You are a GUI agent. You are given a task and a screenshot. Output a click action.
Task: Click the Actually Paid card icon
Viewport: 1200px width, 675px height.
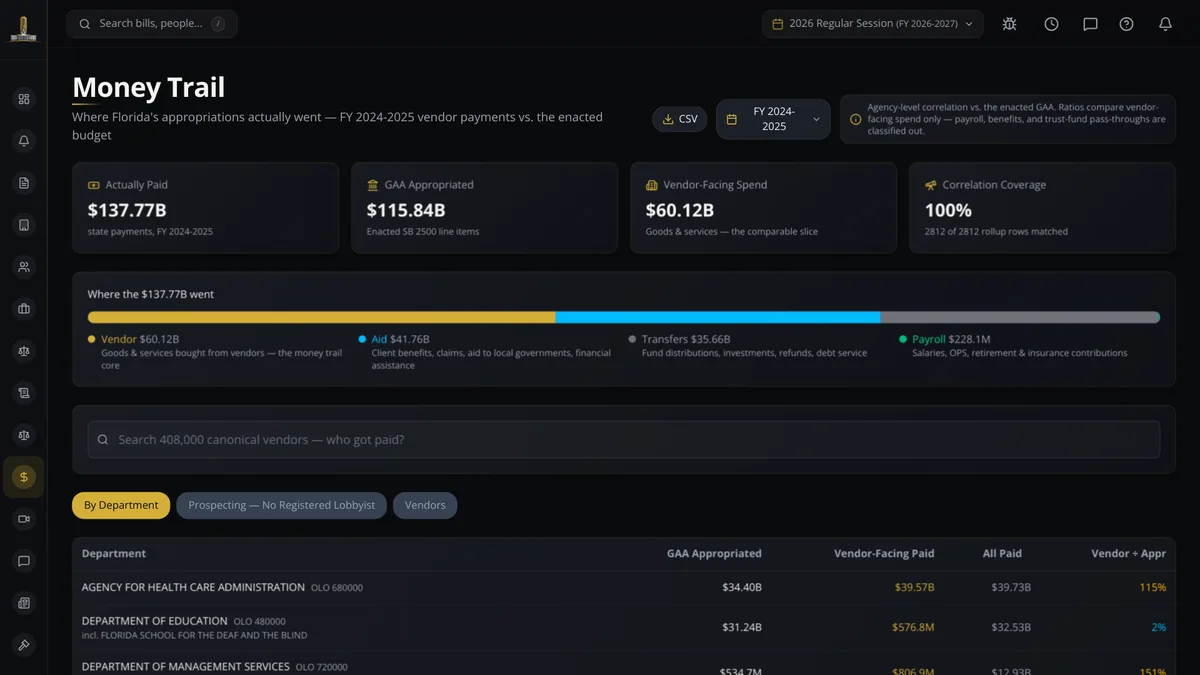(94, 185)
